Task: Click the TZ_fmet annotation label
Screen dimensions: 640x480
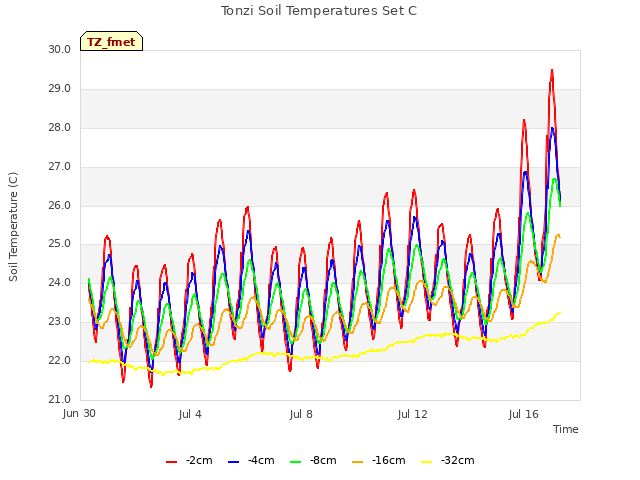Action: (x=111, y=41)
